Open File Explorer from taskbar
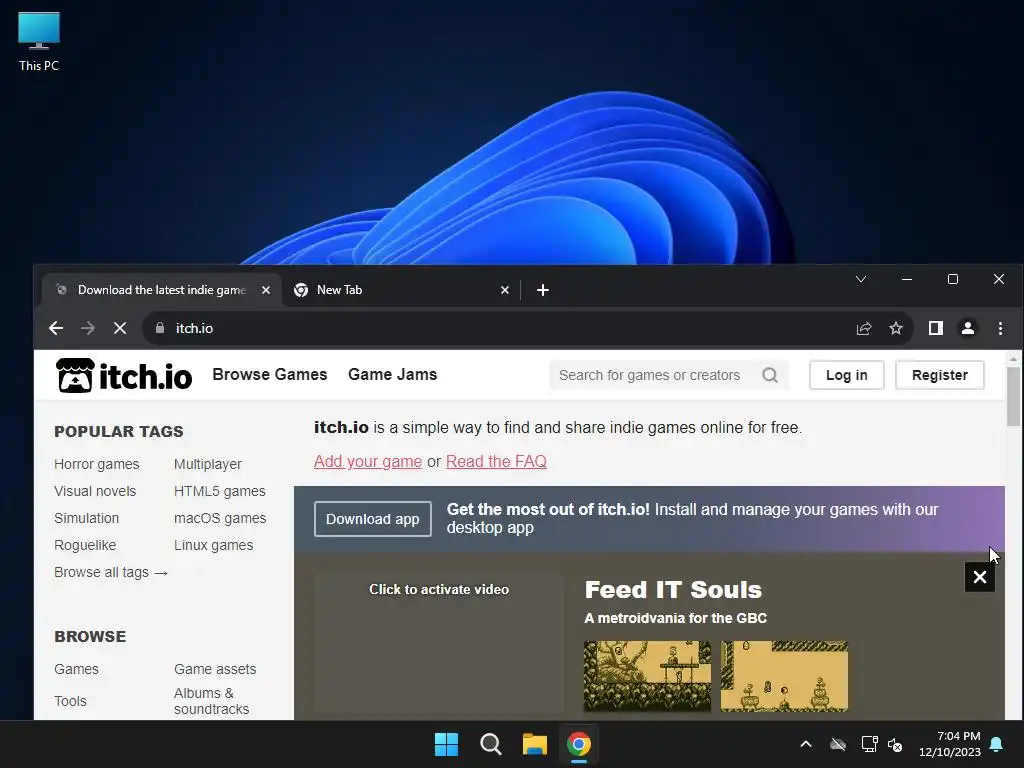 click(534, 744)
